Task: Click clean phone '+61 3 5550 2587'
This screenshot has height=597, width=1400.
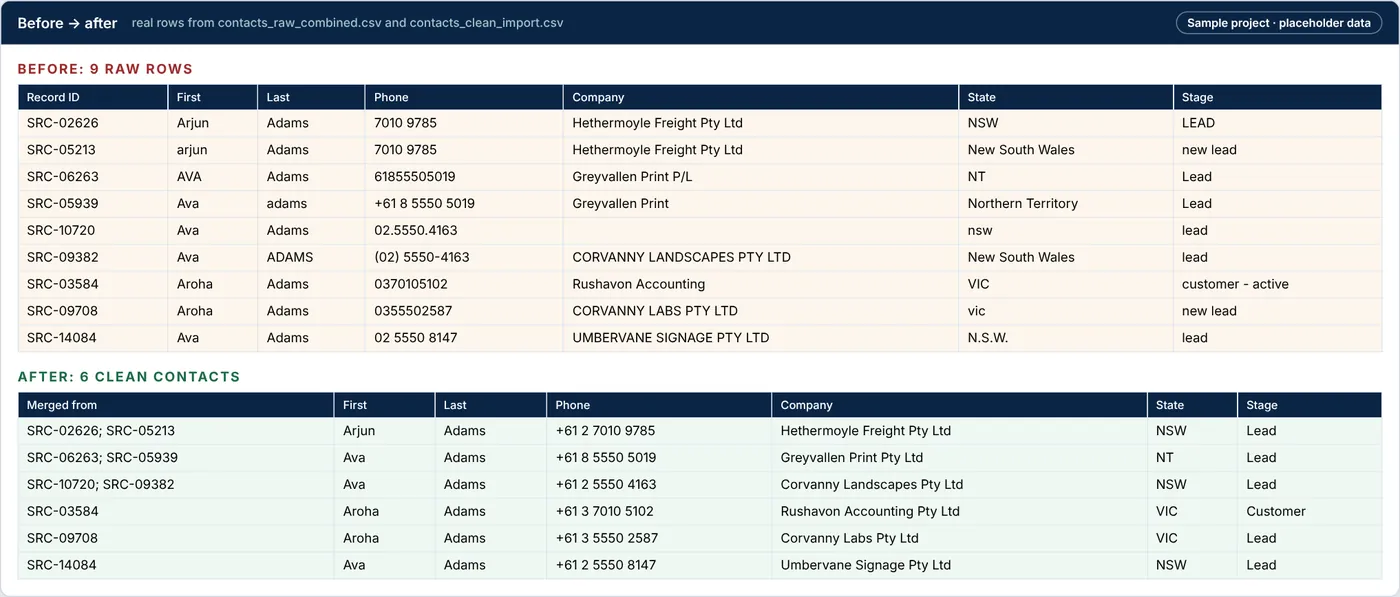Action: tap(659, 539)
